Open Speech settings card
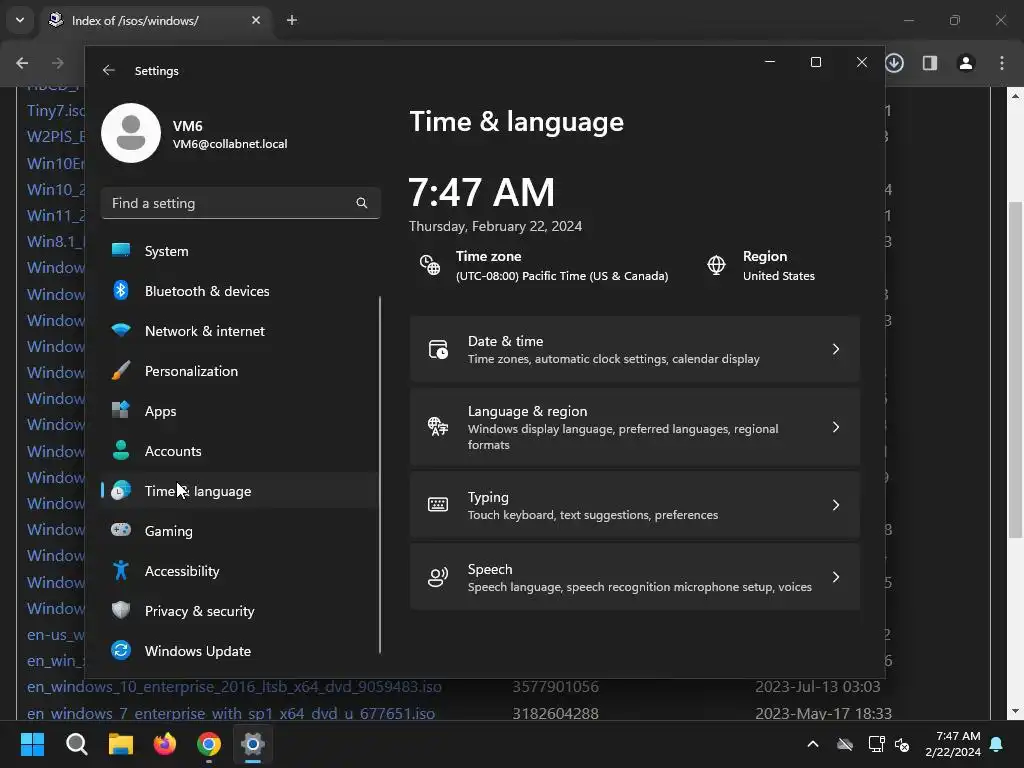This screenshot has width=1024, height=768. [x=634, y=577]
